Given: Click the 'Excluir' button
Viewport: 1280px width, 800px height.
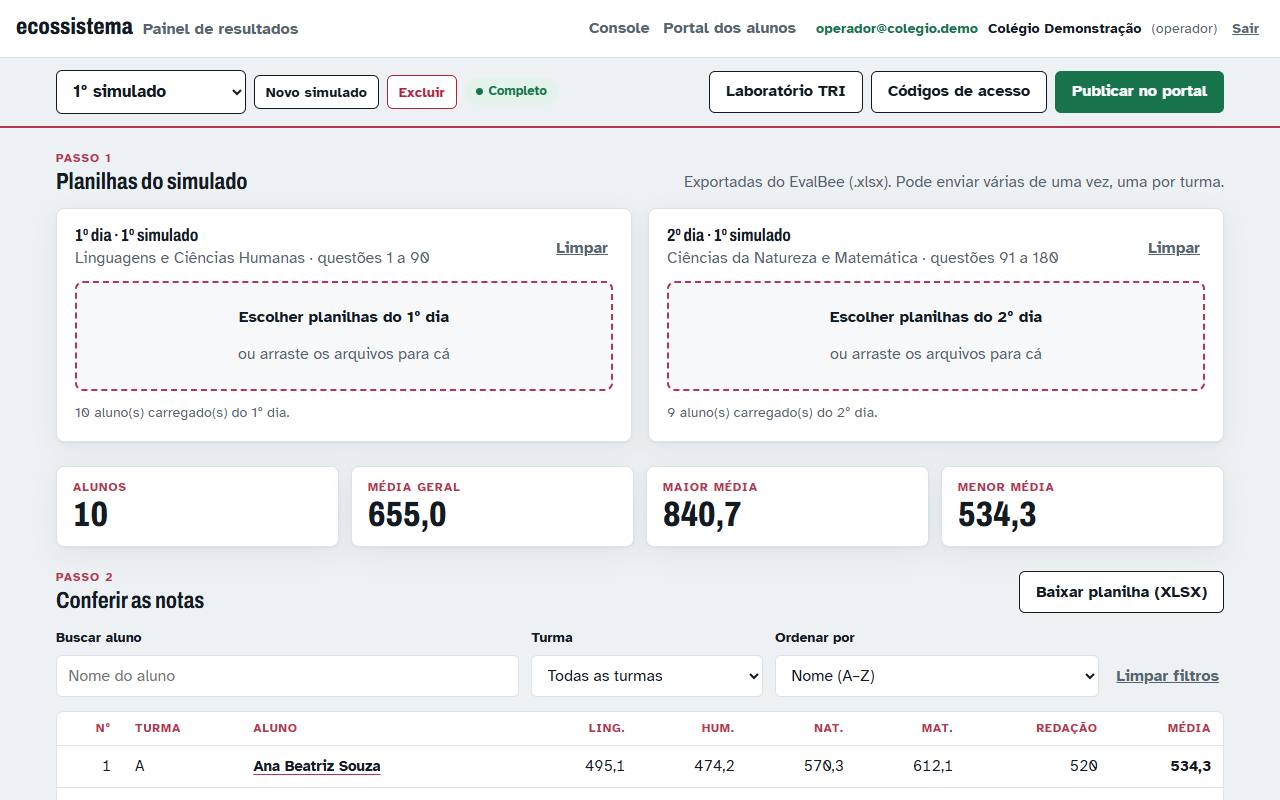Looking at the screenshot, I should (x=422, y=92).
